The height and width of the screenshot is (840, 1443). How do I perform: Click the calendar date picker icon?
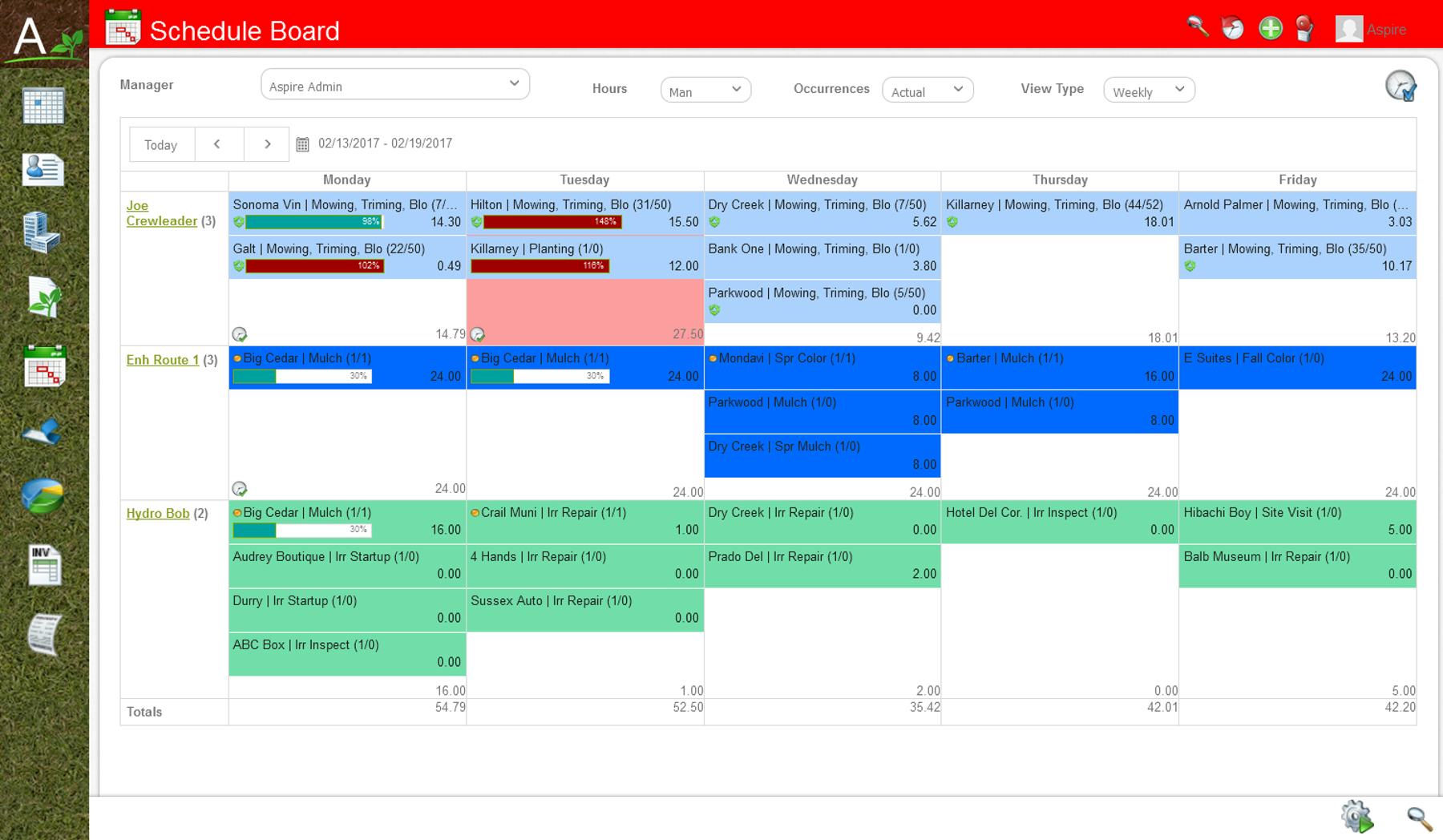pos(302,144)
